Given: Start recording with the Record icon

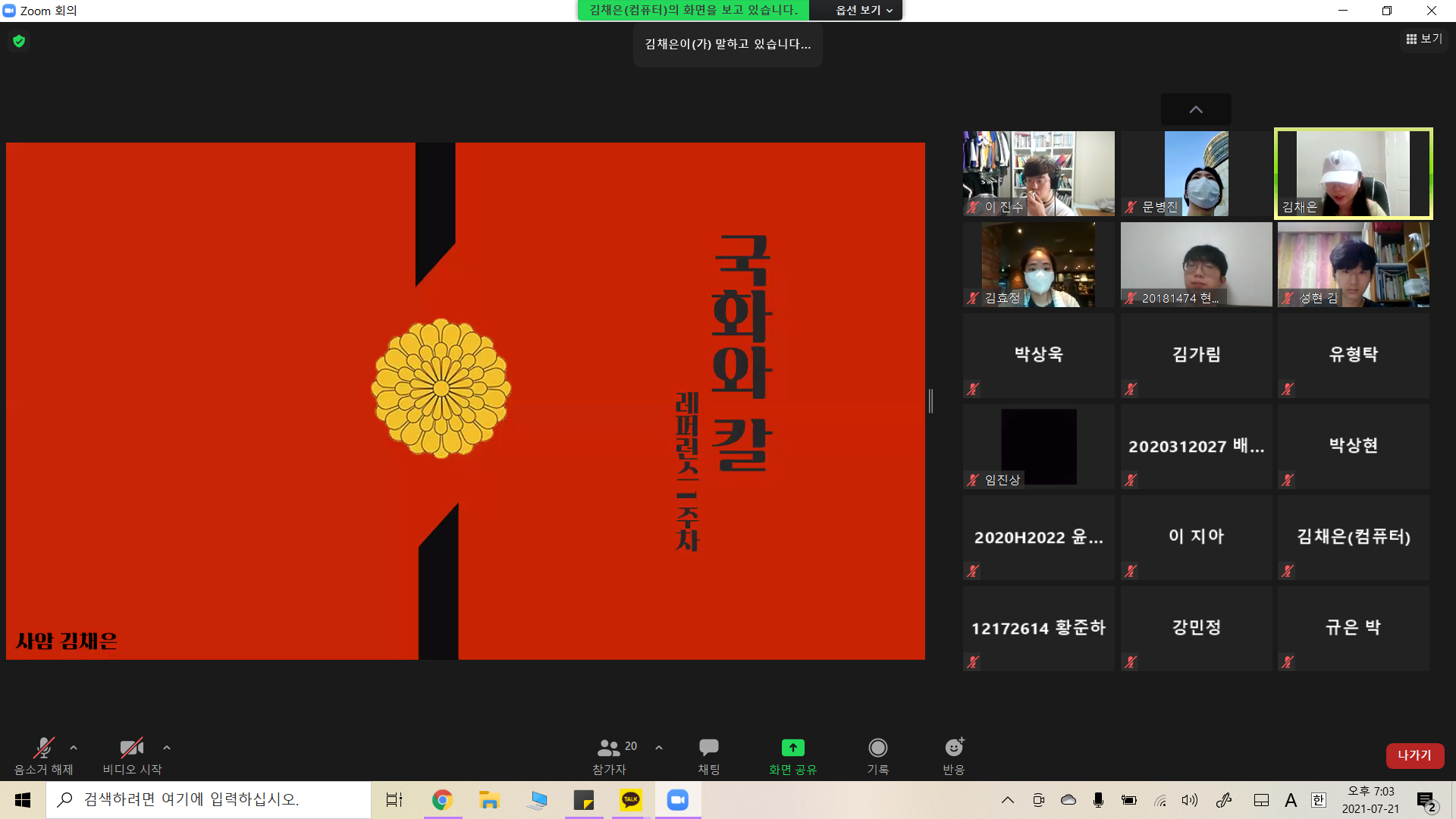Looking at the screenshot, I should (877, 748).
